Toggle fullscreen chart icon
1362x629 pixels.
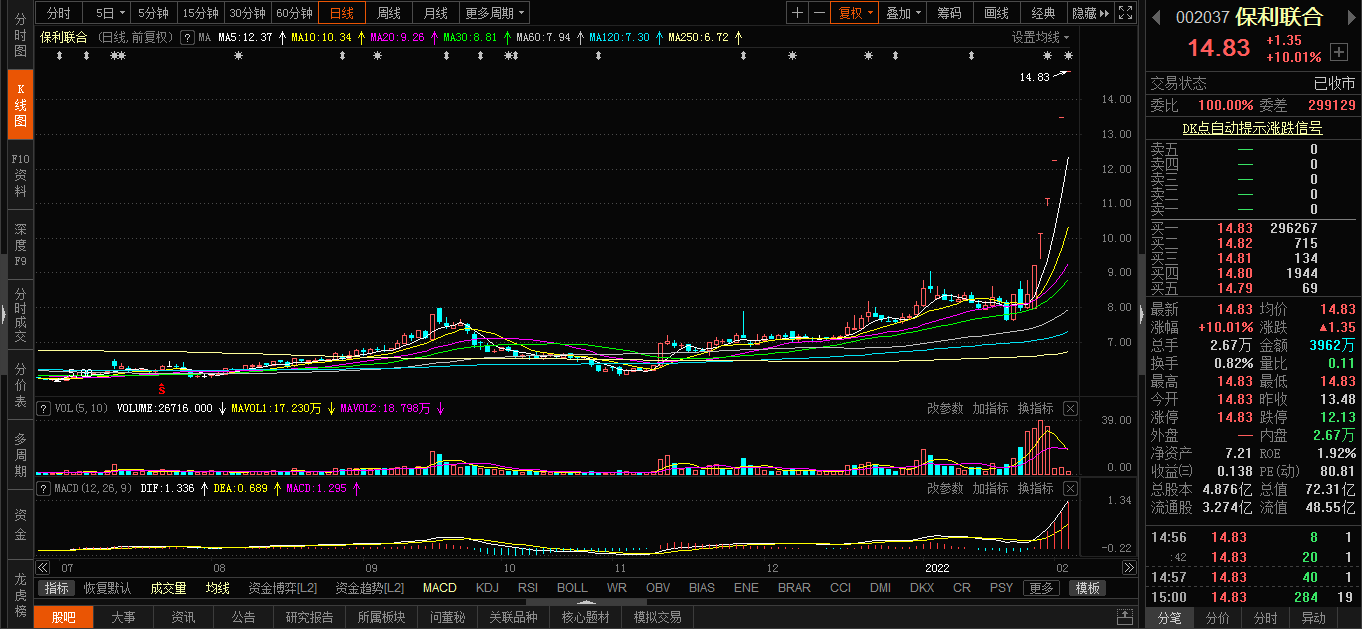pos(1126,13)
